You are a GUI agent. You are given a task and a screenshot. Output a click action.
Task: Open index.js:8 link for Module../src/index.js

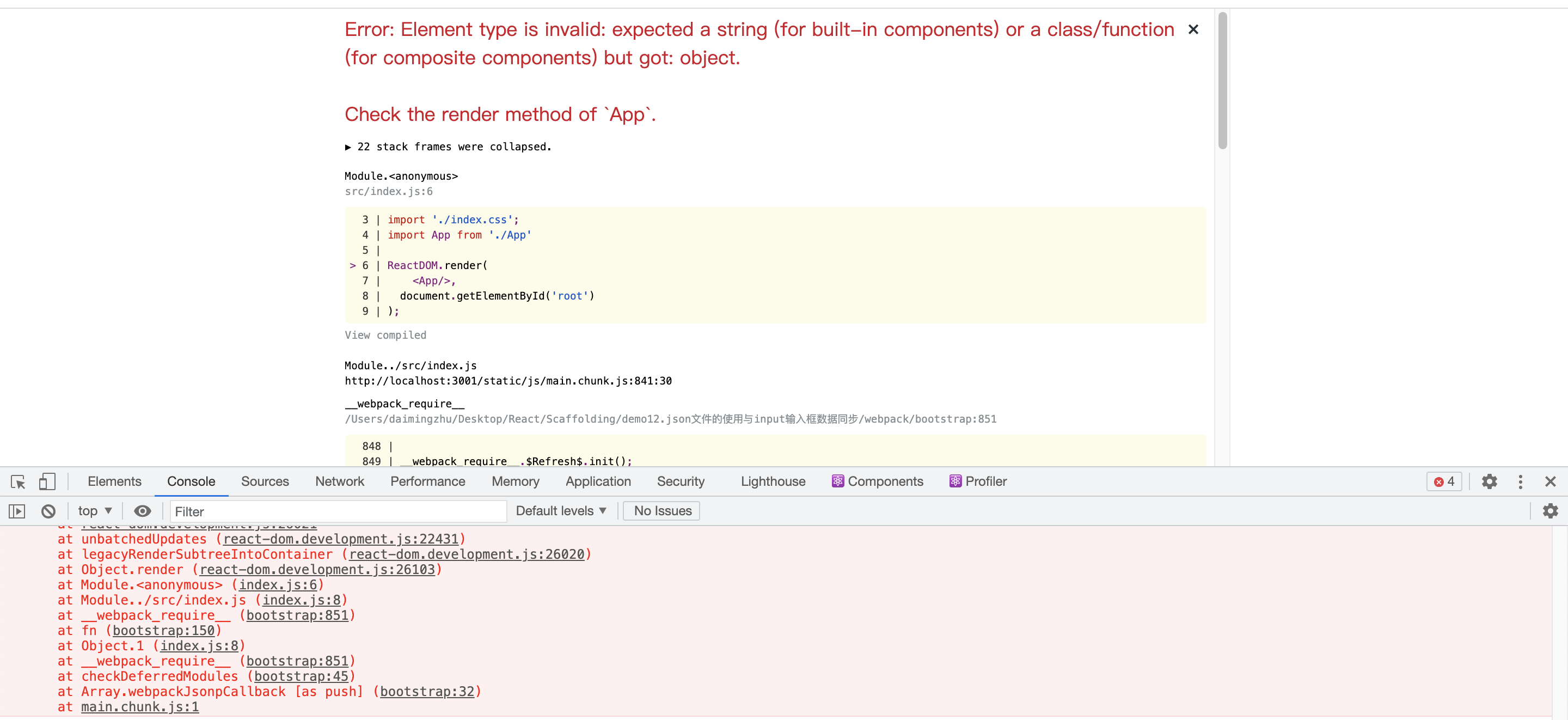[x=301, y=600]
